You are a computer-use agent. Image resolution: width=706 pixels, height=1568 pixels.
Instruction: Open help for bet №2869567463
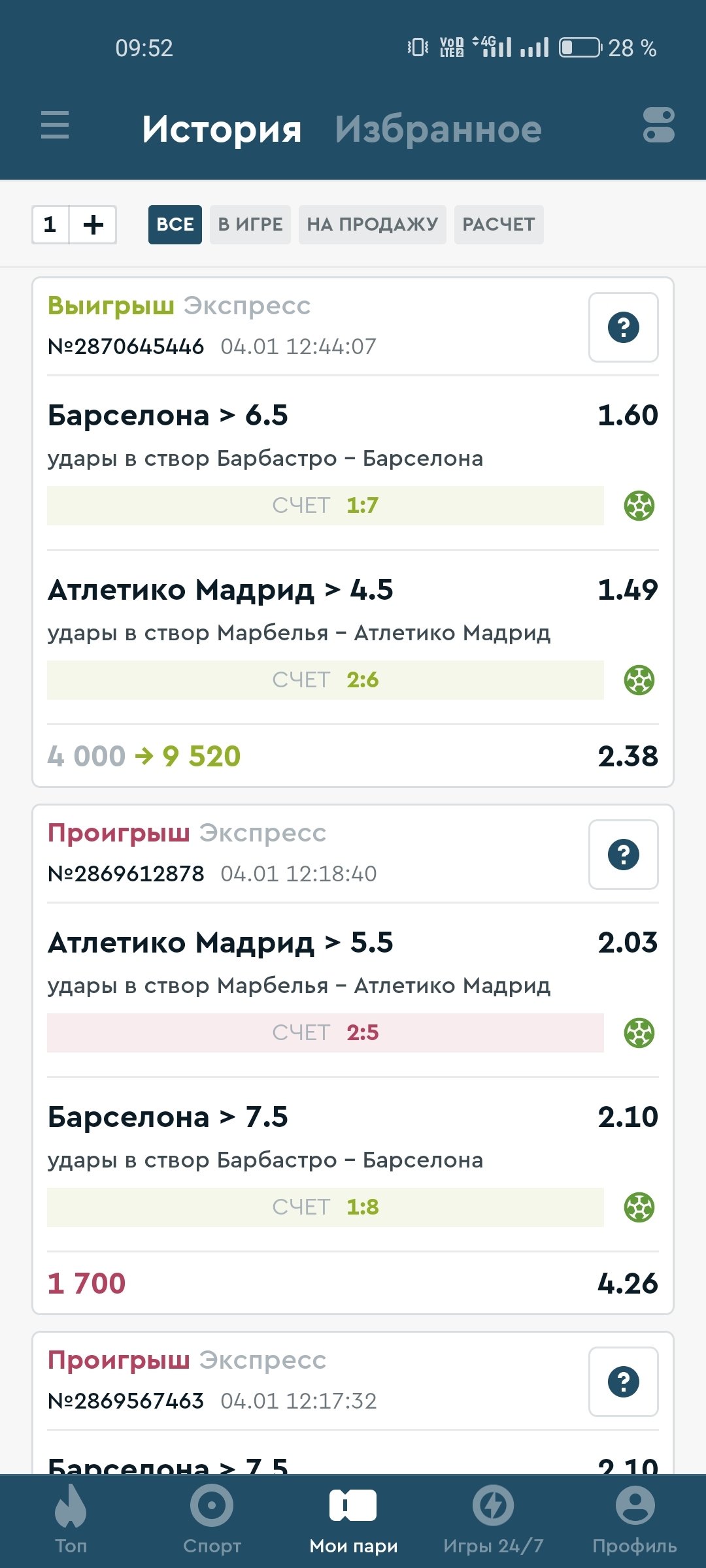pos(623,1382)
